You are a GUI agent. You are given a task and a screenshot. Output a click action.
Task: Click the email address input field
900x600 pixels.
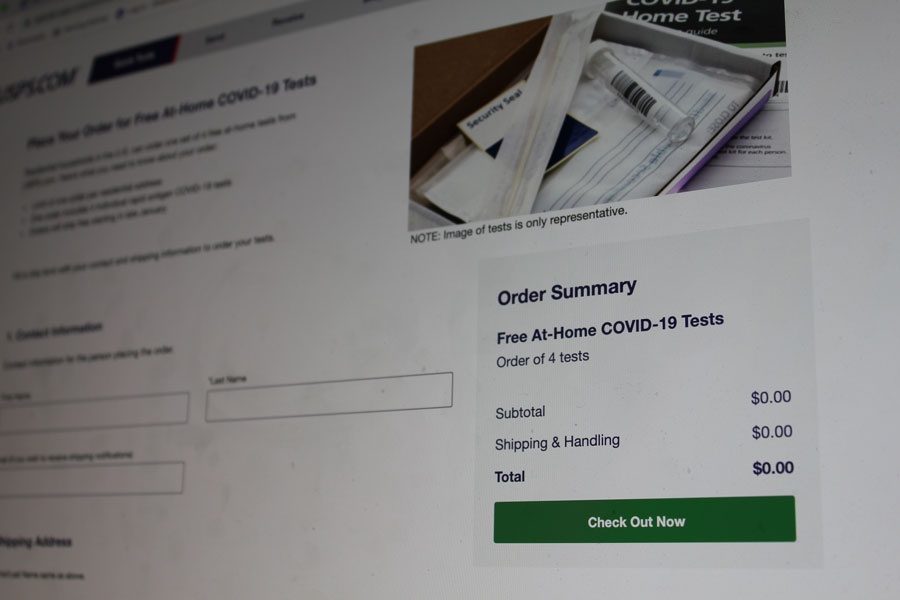(x=91, y=478)
